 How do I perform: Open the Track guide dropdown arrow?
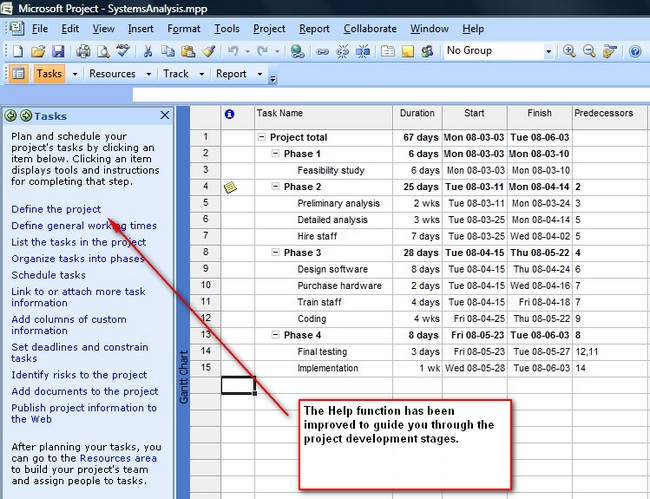tap(201, 74)
